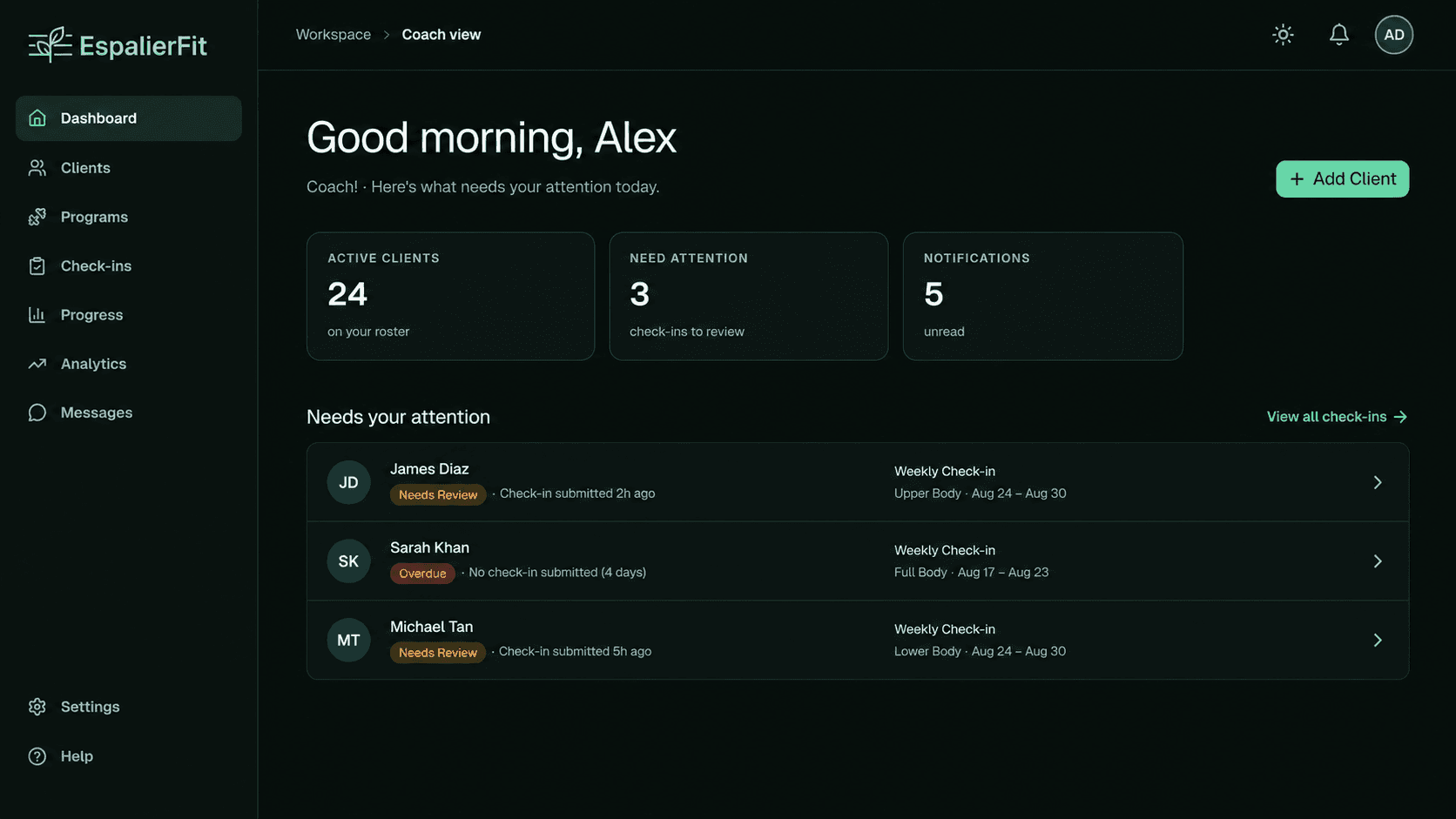Click James Diaz's Needs Review badge
The width and height of the screenshot is (1456, 819).
pyautogui.click(x=438, y=494)
